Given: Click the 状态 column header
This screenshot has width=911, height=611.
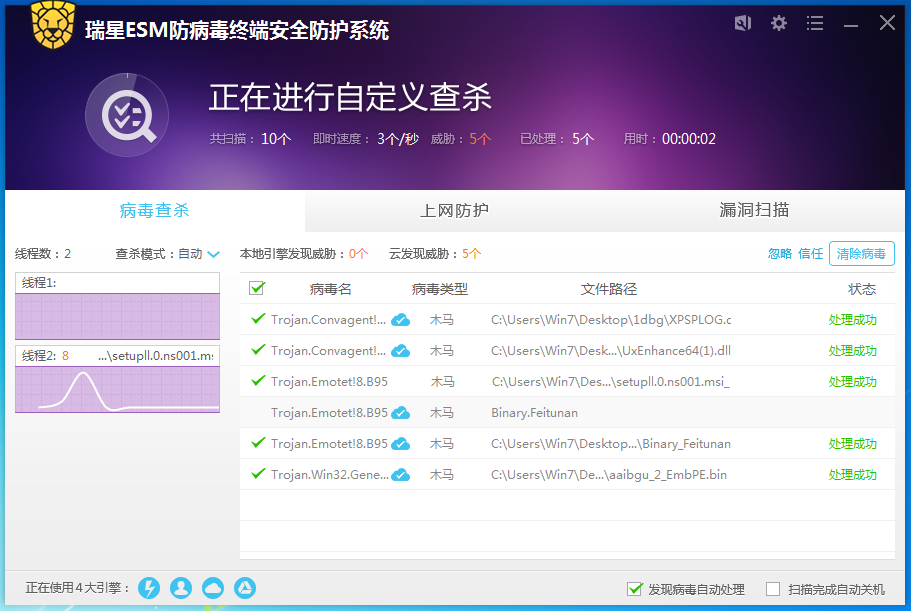Looking at the screenshot, I should tap(862, 289).
